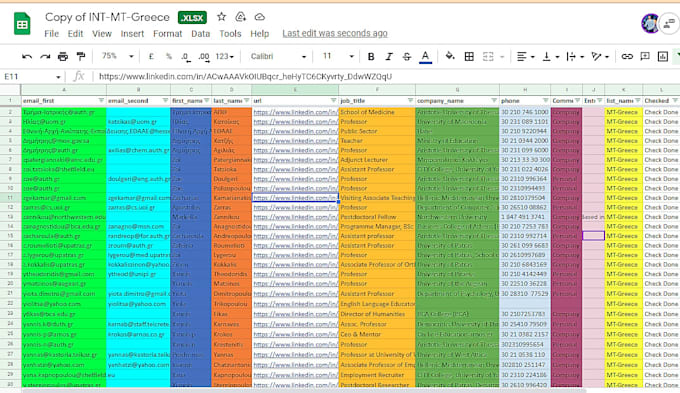Open the Tools menu
Image resolution: width=680 pixels, height=393 pixels.
[230, 33]
